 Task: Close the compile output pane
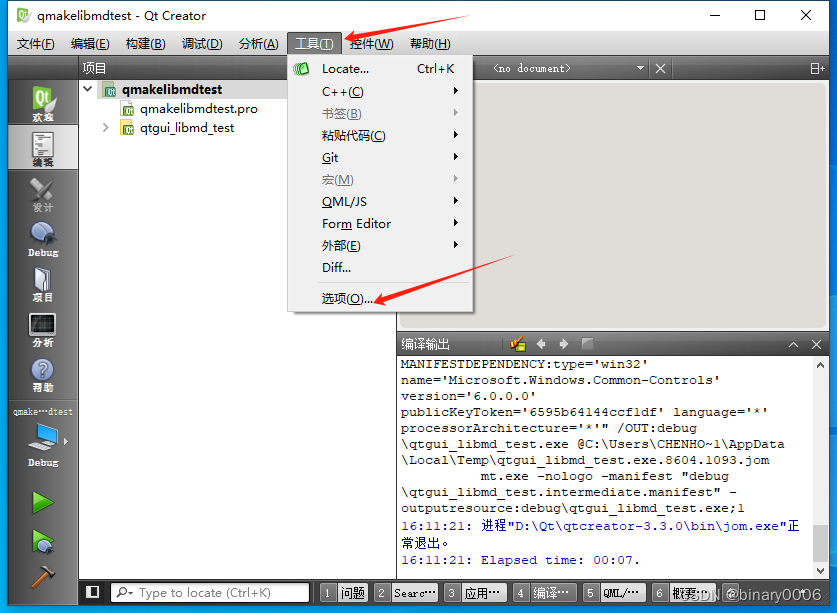point(816,344)
